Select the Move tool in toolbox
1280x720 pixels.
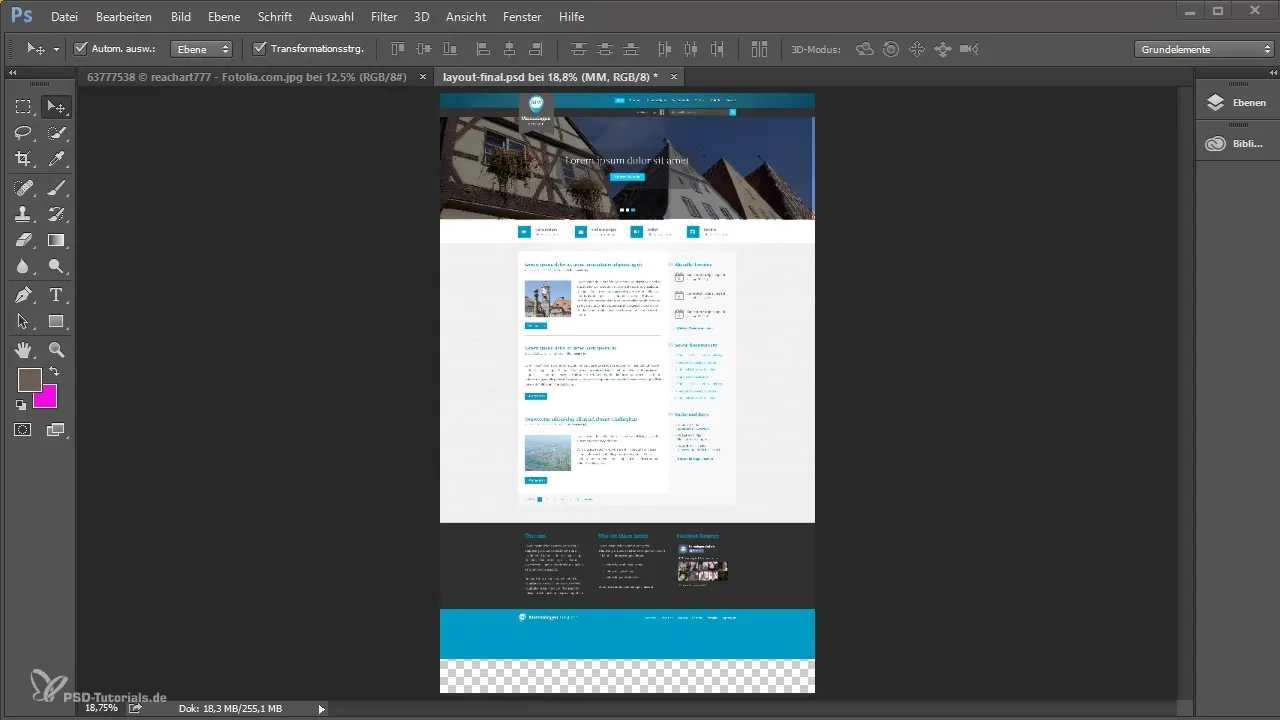pyautogui.click(x=57, y=107)
